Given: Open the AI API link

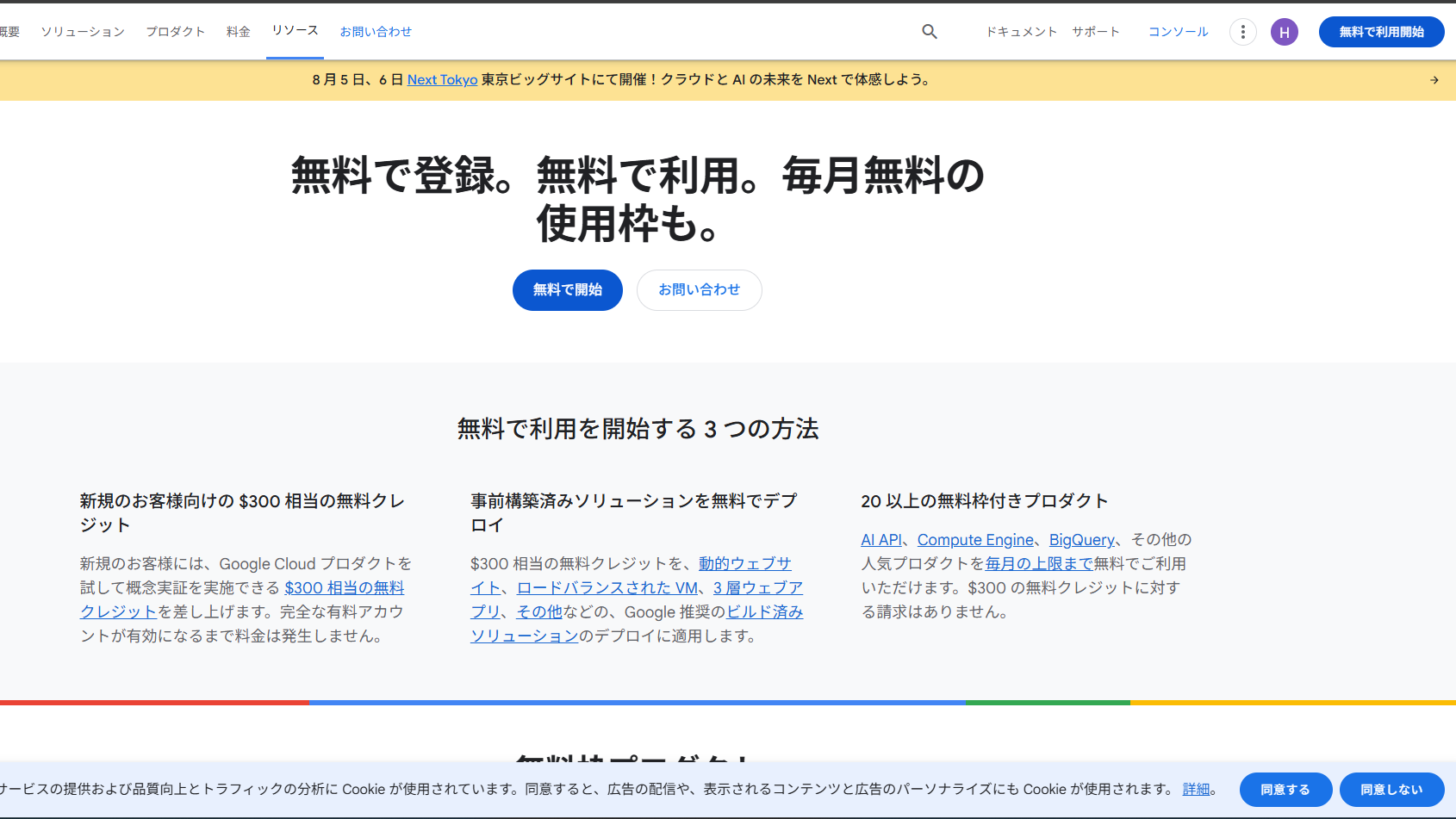Looking at the screenshot, I should point(881,540).
